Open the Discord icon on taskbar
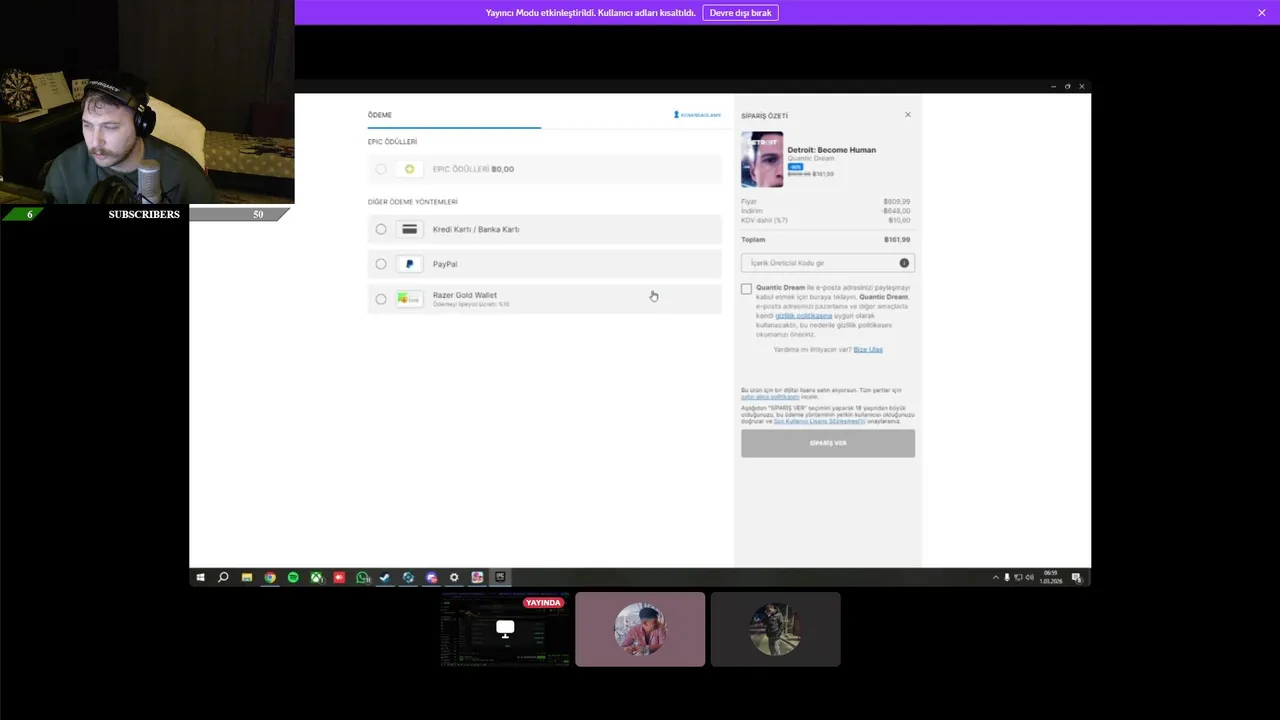This screenshot has height=720, width=1280. (431, 577)
